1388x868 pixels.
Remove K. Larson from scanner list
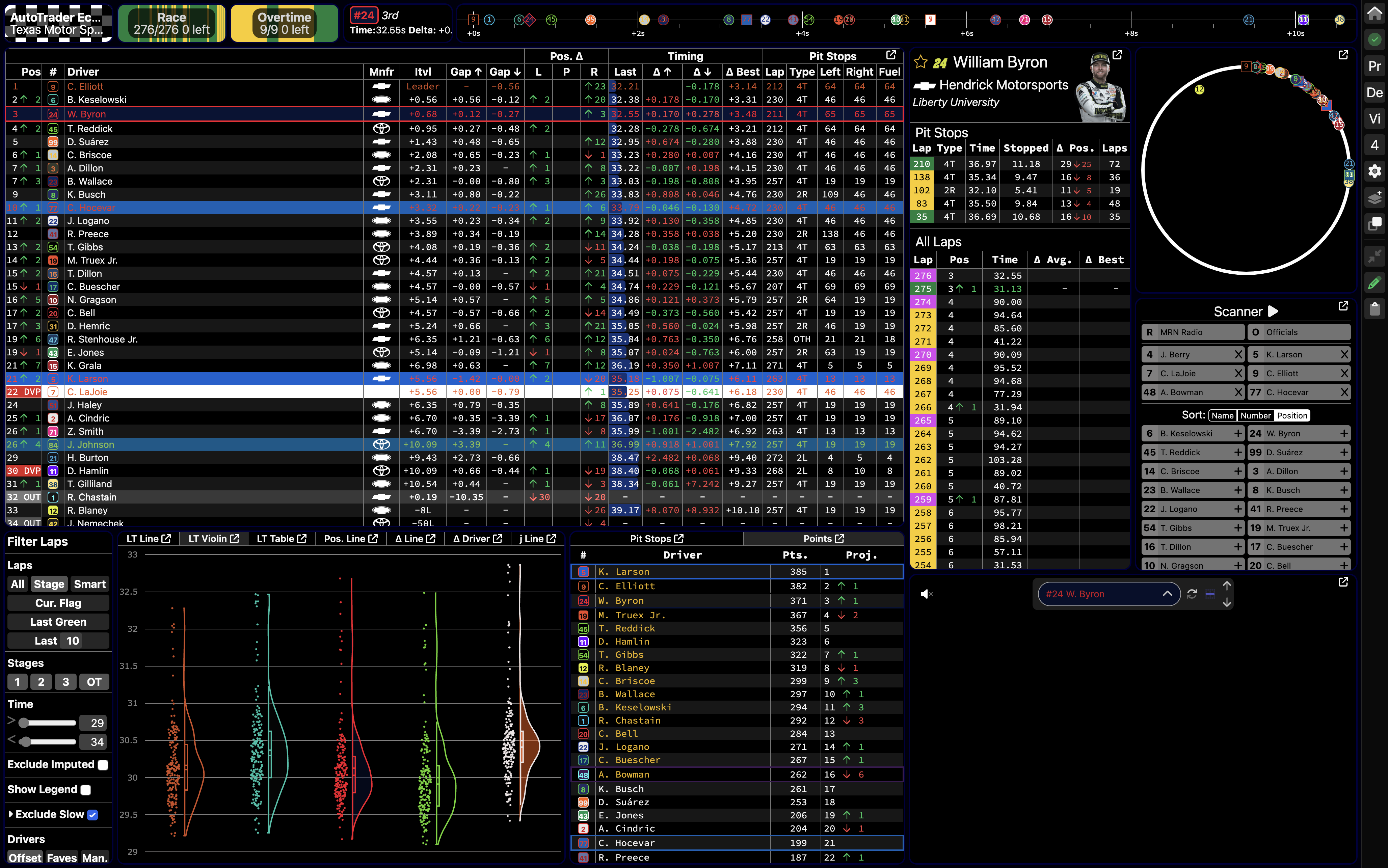1344,355
